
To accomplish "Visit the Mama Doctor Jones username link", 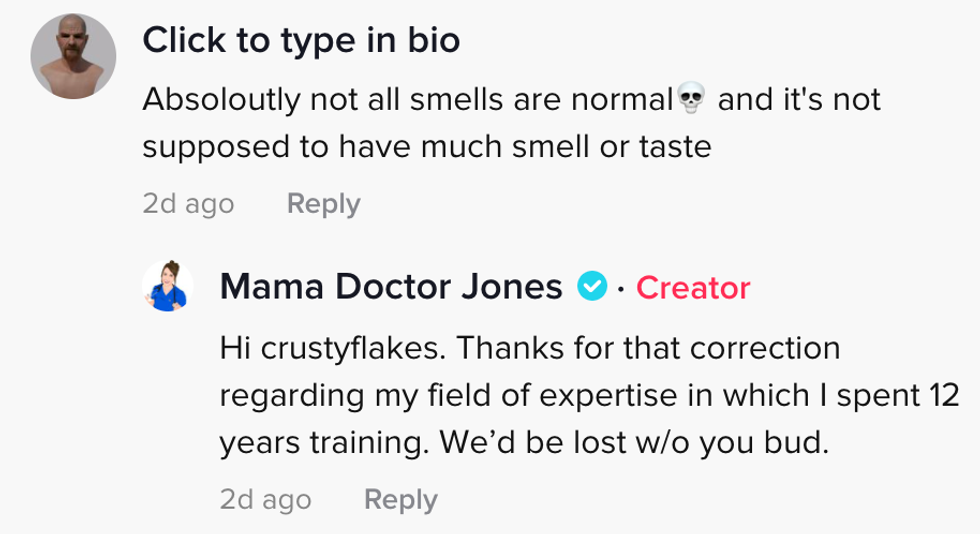I will (x=390, y=288).
